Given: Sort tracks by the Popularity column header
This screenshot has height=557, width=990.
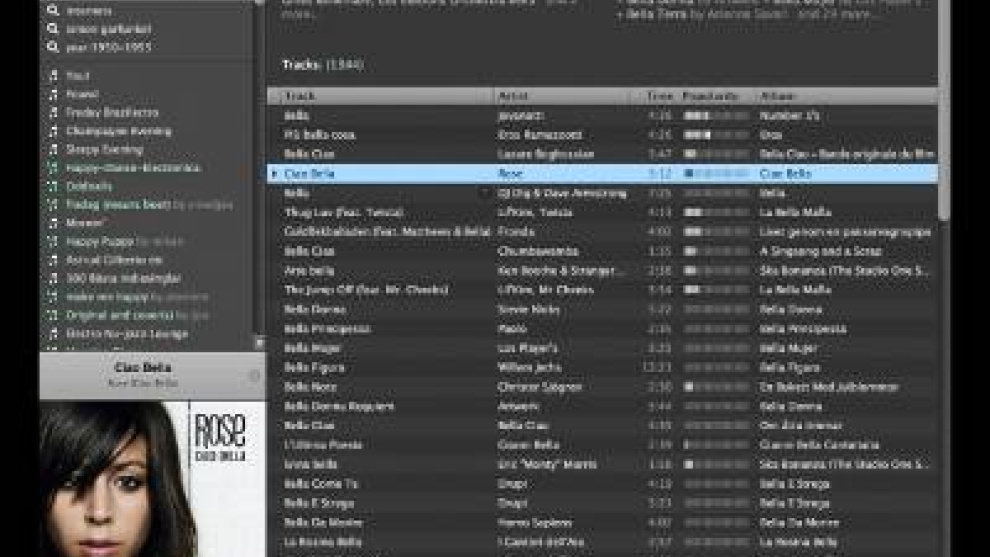Looking at the screenshot, I should pyautogui.click(x=710, y=96).
